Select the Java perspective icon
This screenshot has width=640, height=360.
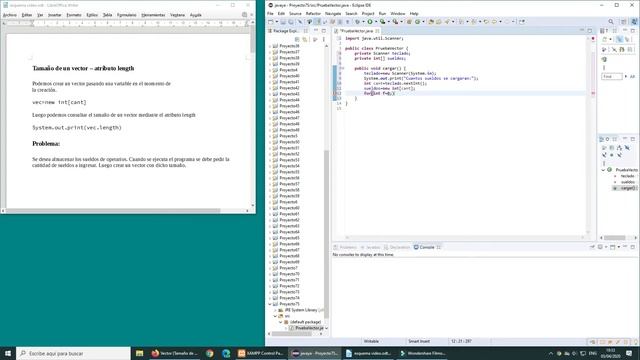coord(634,21)
